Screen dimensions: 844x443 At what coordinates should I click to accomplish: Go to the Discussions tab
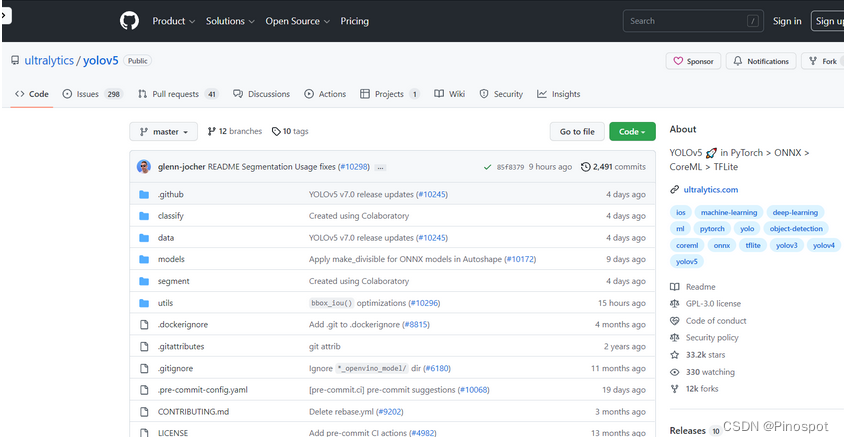pos(262,94)
